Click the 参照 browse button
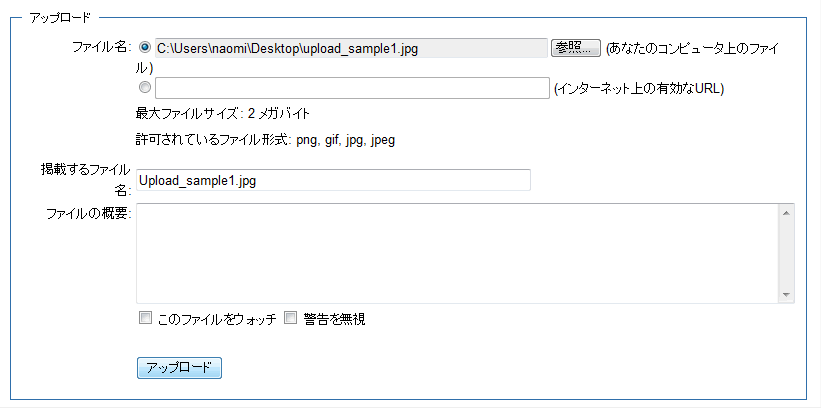The height and width of the screenshot is (408, 821). [x=575, y=48]
